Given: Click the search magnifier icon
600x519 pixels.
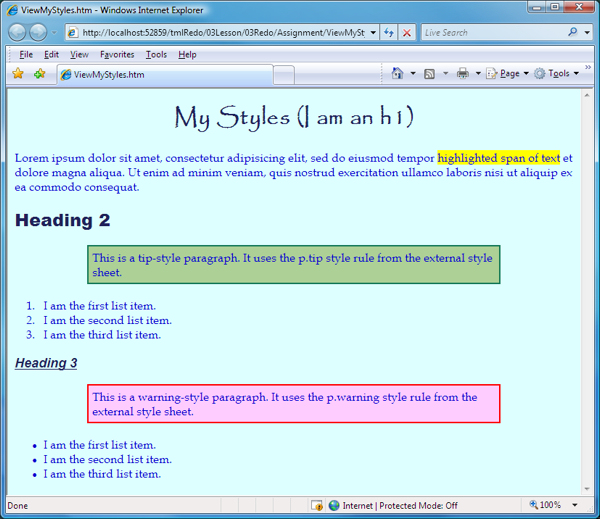Looking at the screenshot, I should 573,32.
